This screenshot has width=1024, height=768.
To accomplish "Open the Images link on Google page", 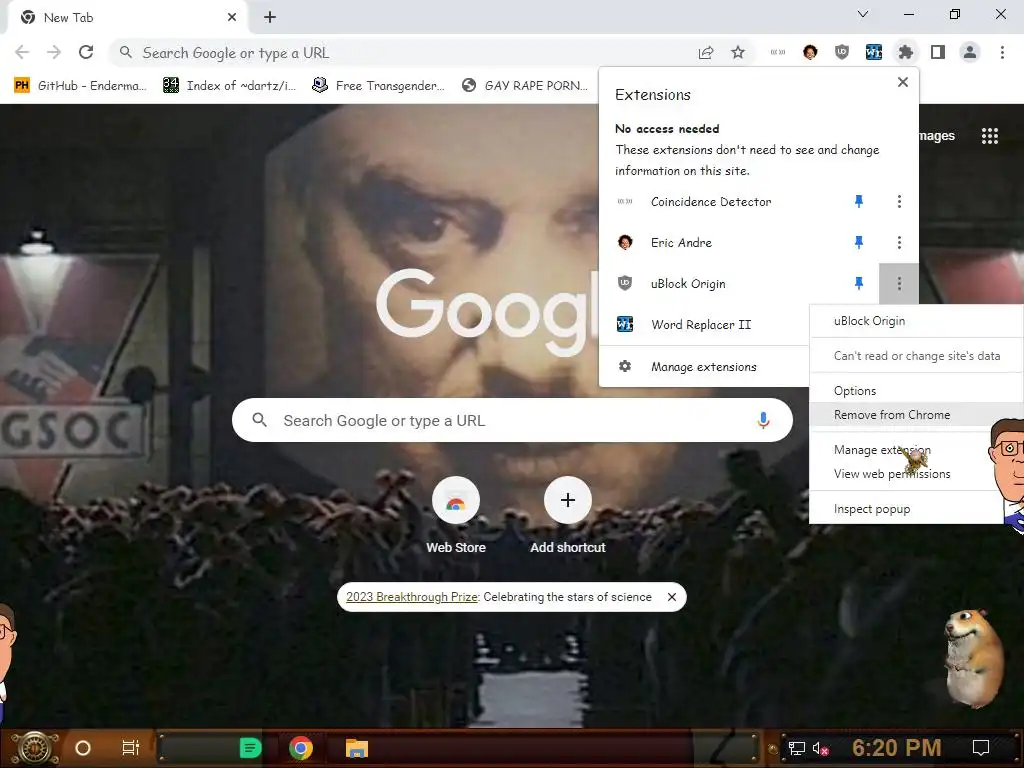I will [x=937, y=136].
